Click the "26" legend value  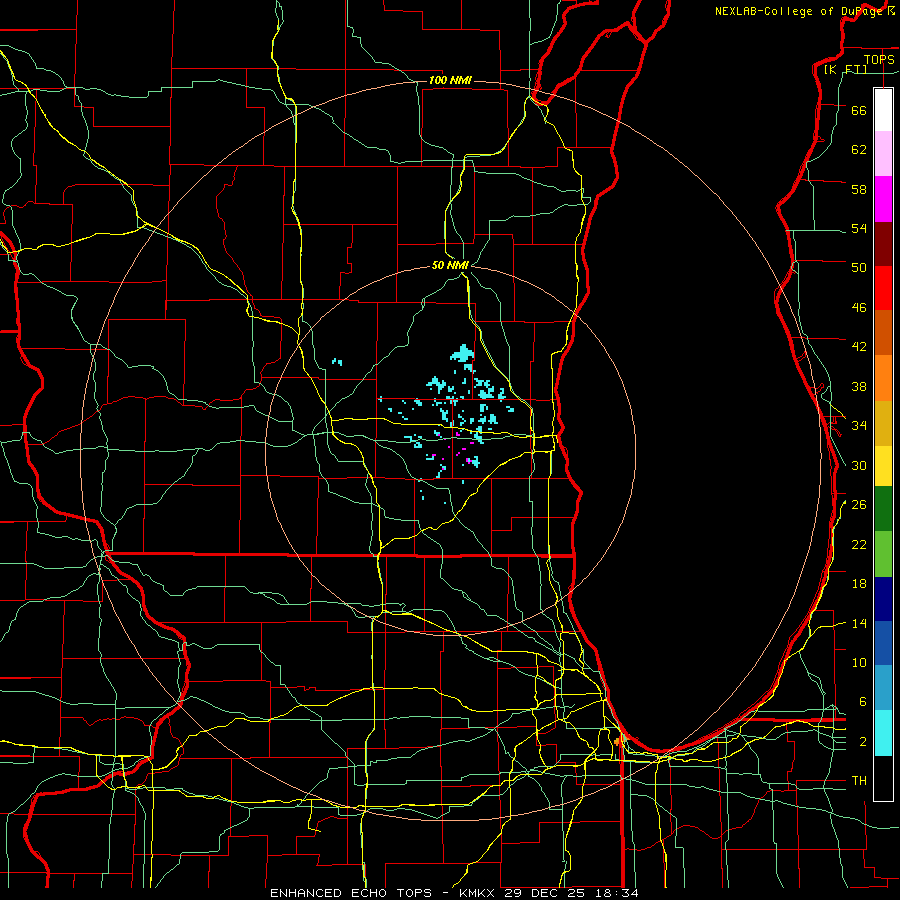tap(859, 505)
